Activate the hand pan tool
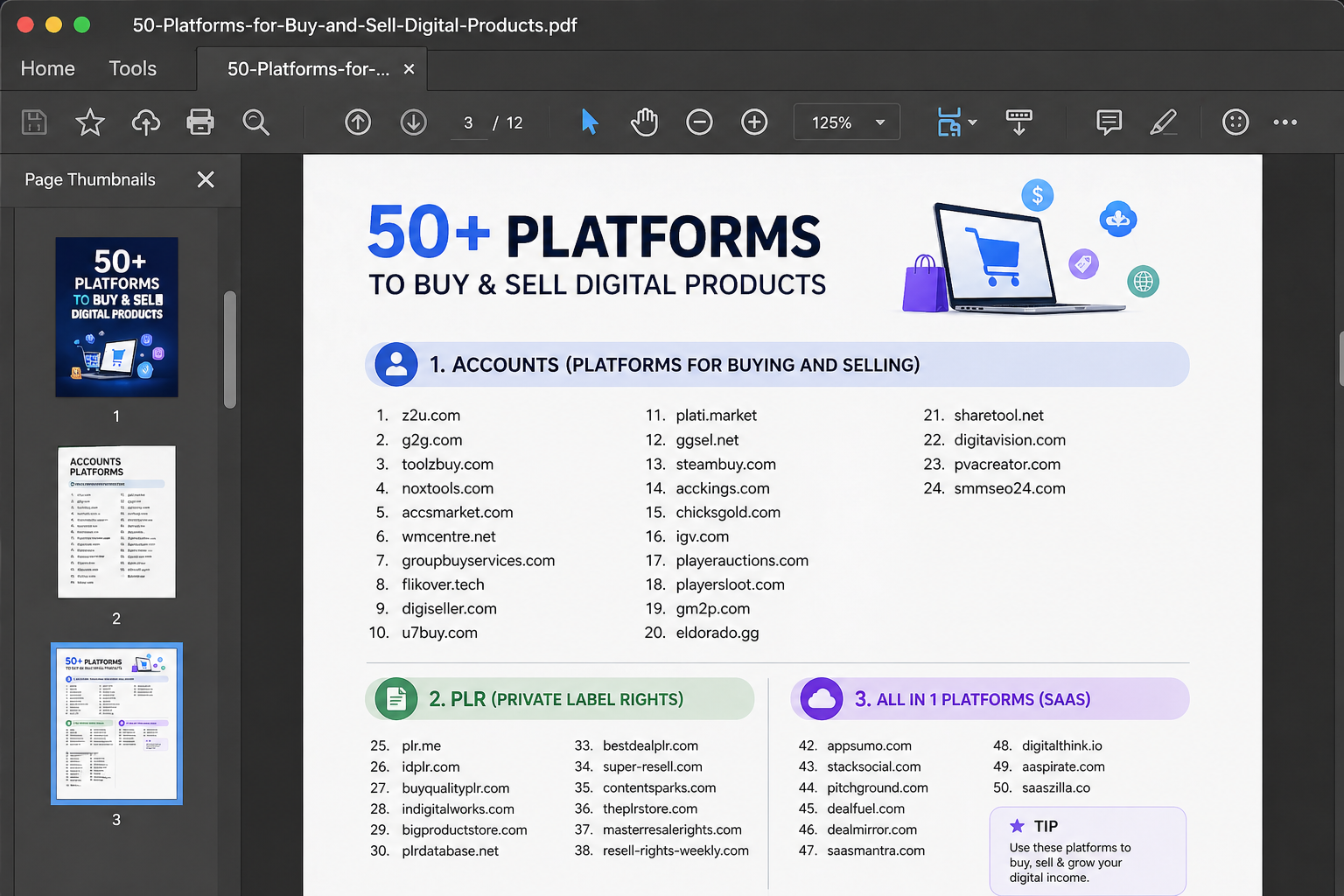1344x896 pixels. click(644, 122)
